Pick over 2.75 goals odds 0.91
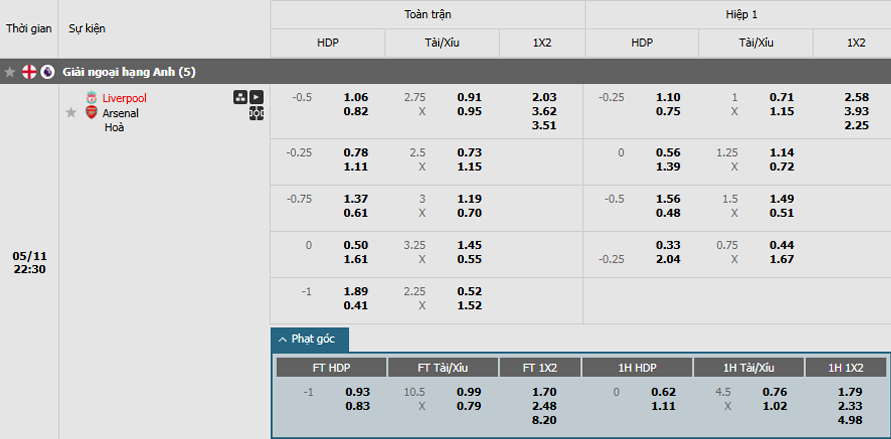Viewport: 891px width, 439px height. click(469, 97)
